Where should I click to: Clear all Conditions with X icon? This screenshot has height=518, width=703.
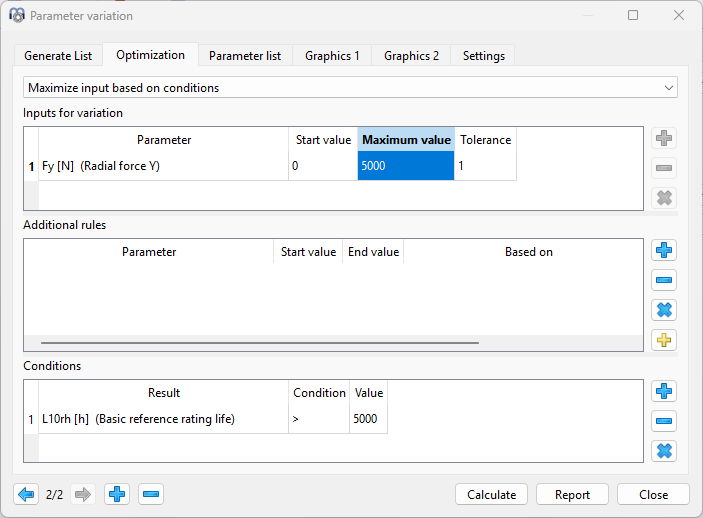pyautogui.click(x=664, y=451)
